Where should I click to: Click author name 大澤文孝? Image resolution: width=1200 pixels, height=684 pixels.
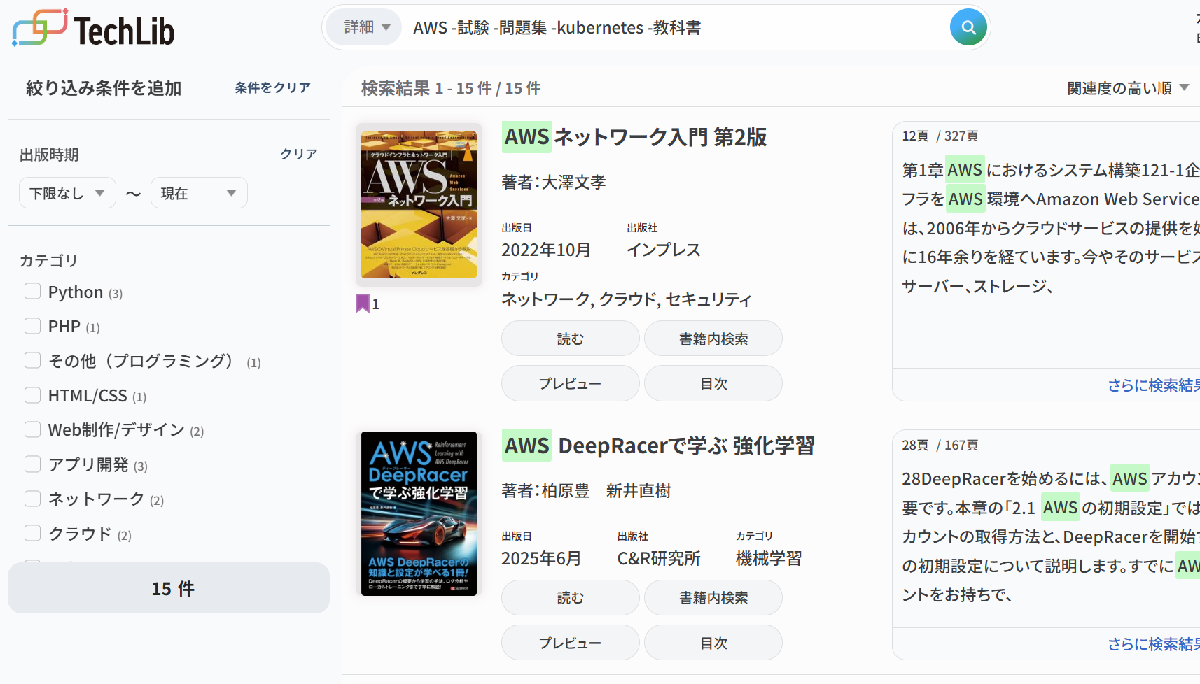(573, 182)
